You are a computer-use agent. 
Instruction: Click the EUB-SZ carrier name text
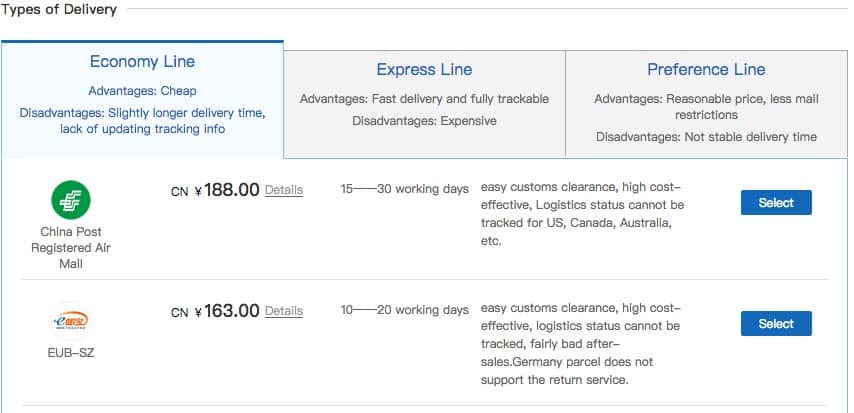coord(71,353)
